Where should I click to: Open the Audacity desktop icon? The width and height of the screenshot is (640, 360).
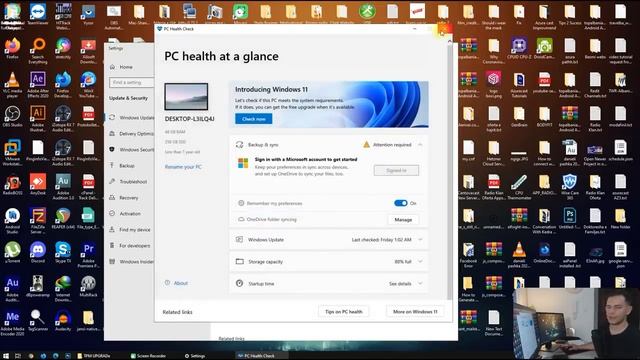tap(63, 320)
